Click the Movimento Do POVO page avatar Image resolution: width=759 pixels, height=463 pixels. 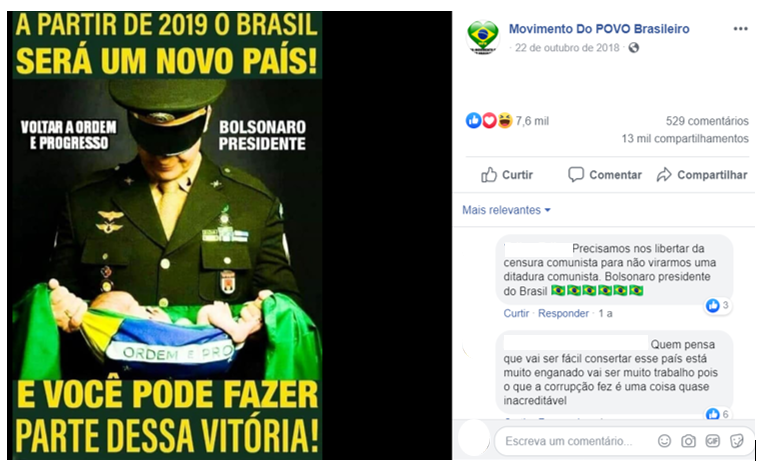click(482, 37)
